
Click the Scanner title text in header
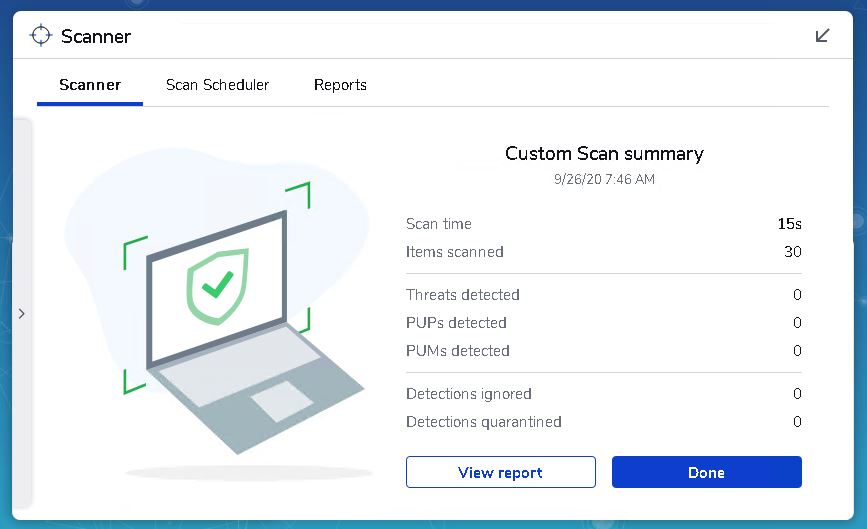click(x=96, y=36)
